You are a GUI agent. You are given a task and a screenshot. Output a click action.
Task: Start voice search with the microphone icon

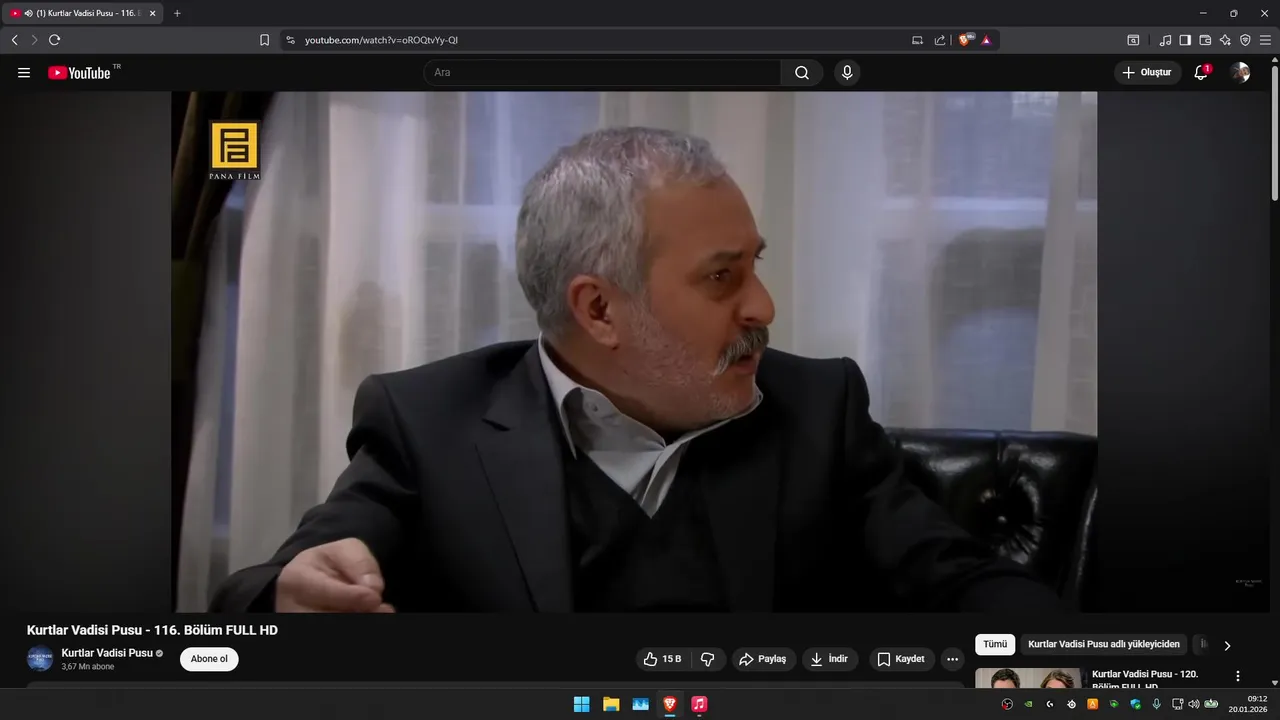[847, 73]
